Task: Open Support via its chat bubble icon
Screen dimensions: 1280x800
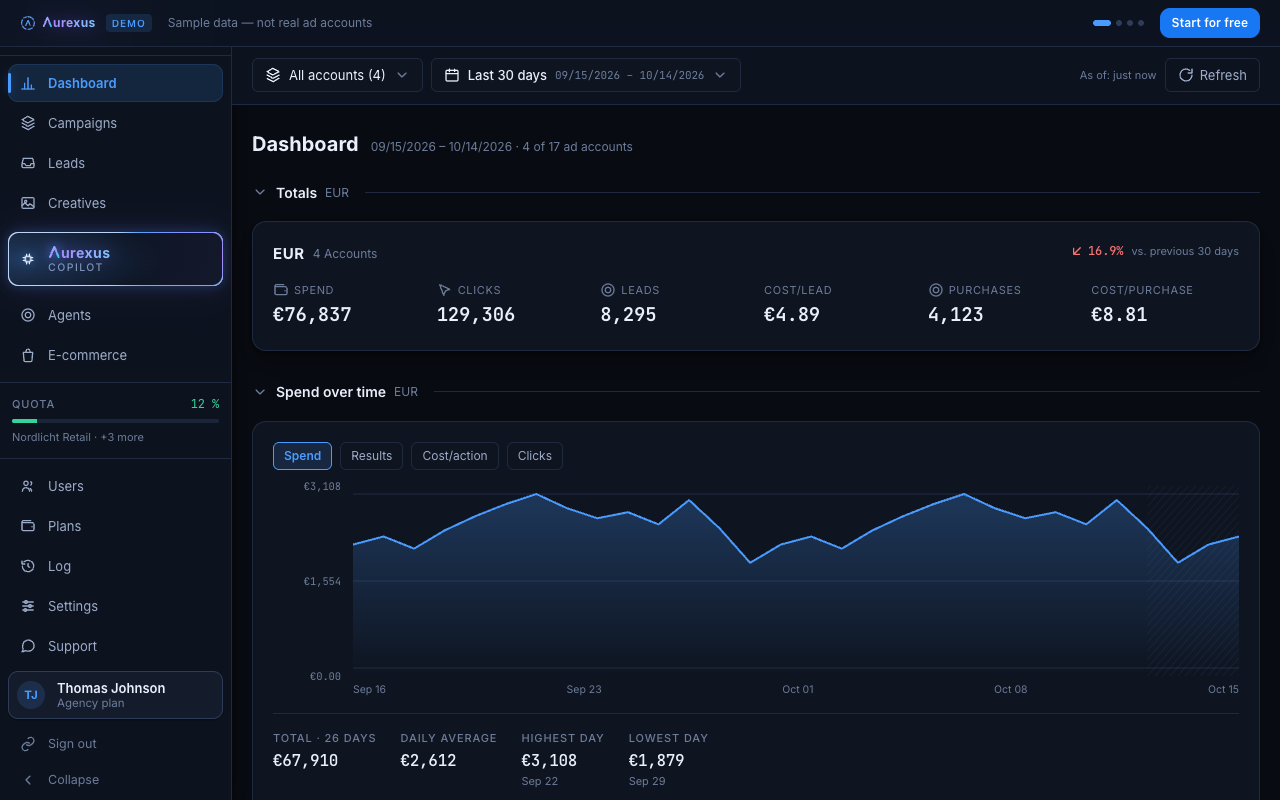Action: click(28, 646)
